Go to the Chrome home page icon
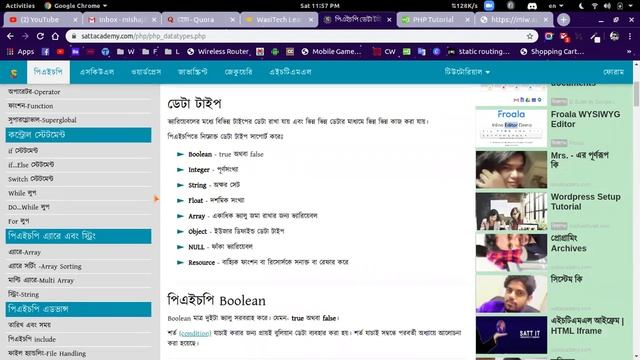This screenshot has width=640, height=360. (55, 36)
